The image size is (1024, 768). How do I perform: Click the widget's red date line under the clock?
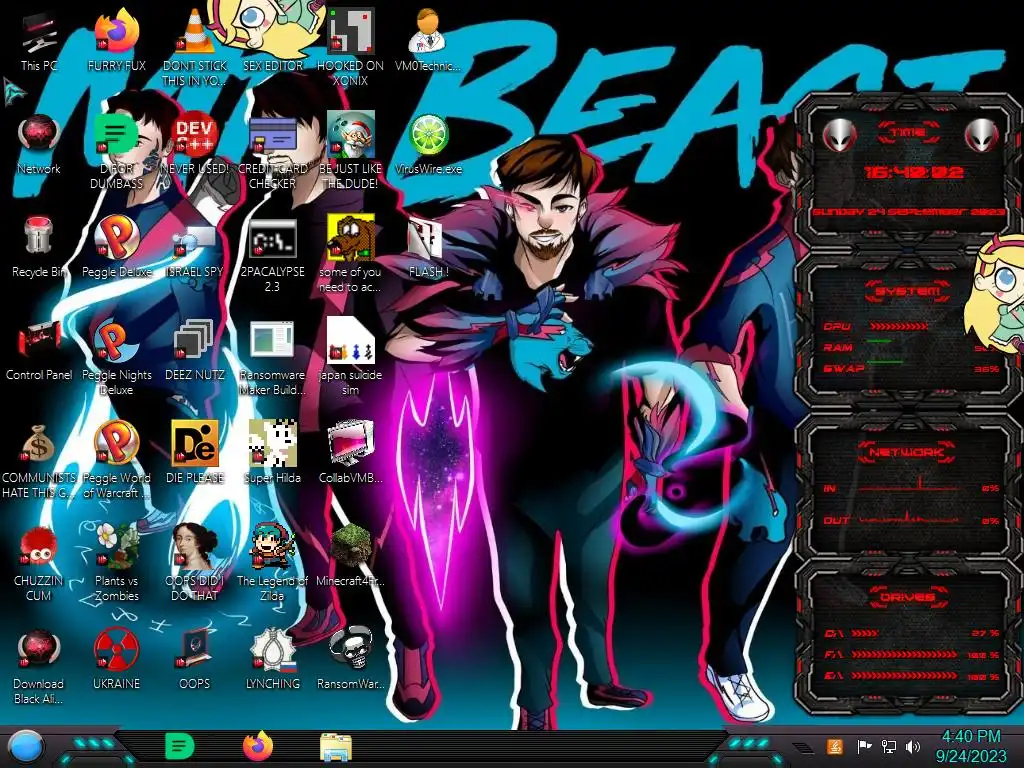[908, 212]
